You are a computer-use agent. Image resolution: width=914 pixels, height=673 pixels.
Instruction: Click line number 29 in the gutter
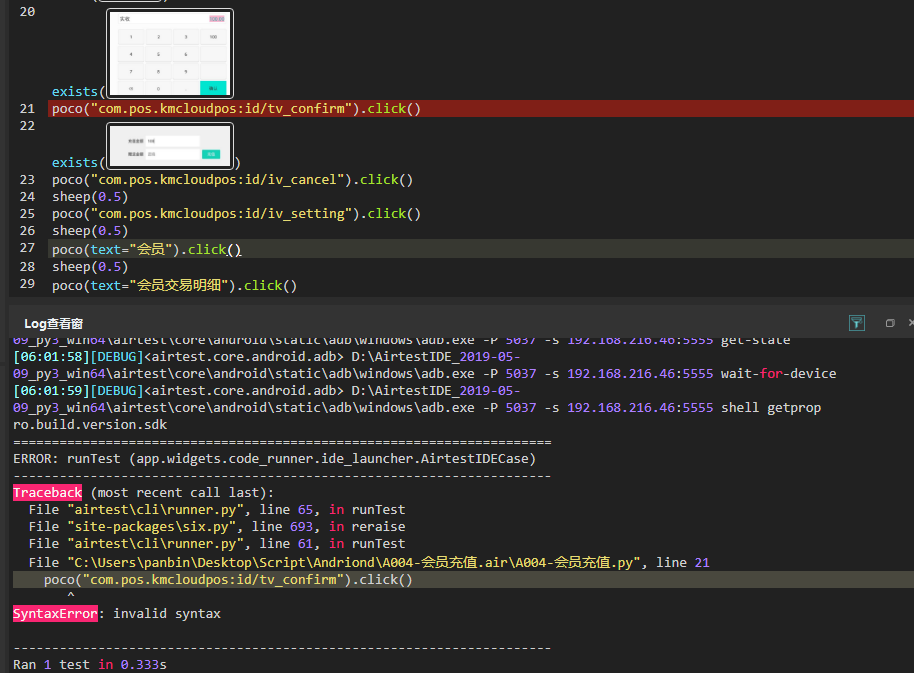tap(27, 284)
